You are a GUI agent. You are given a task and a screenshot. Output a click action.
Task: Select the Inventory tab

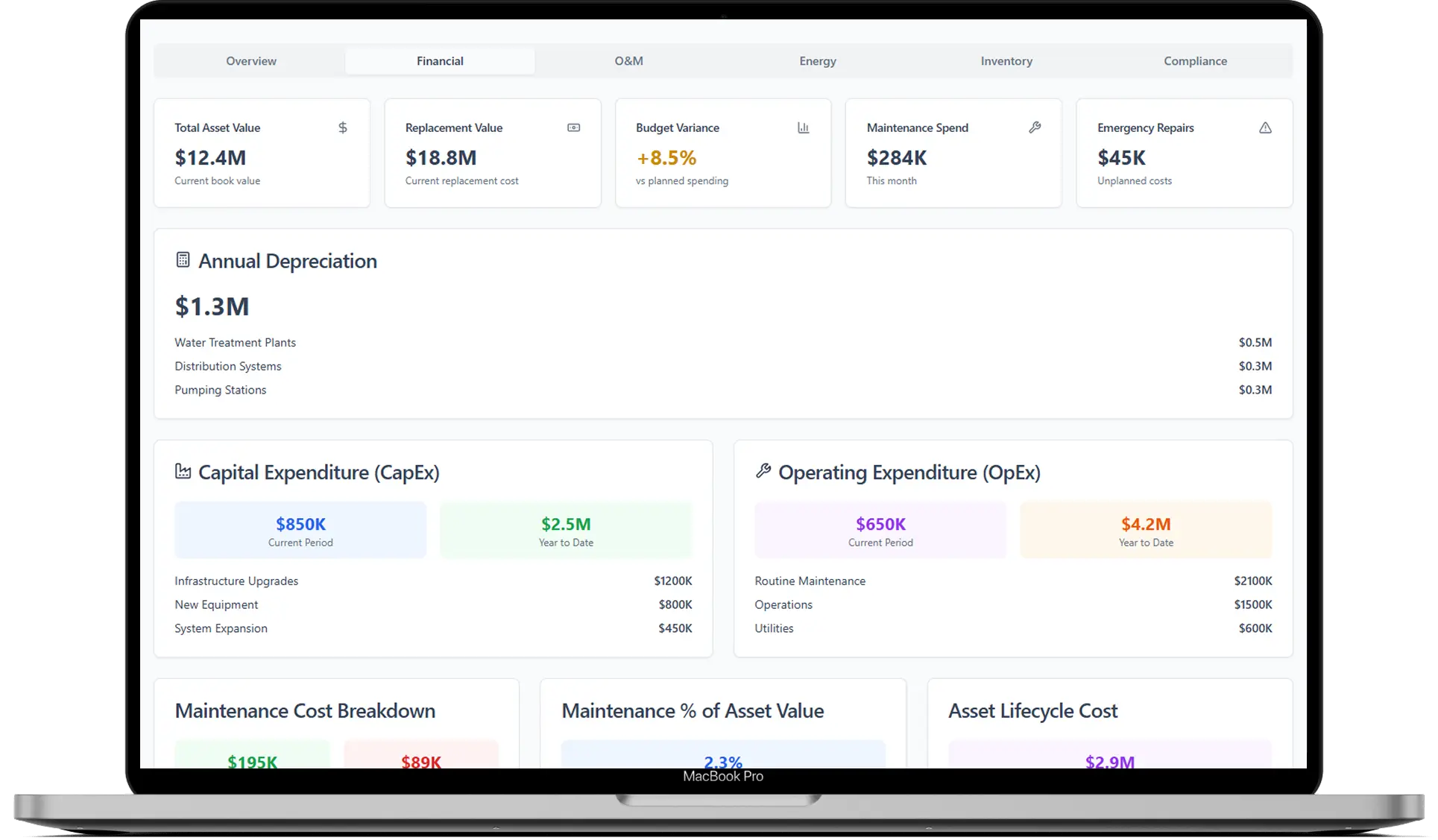pos(1006,60)
